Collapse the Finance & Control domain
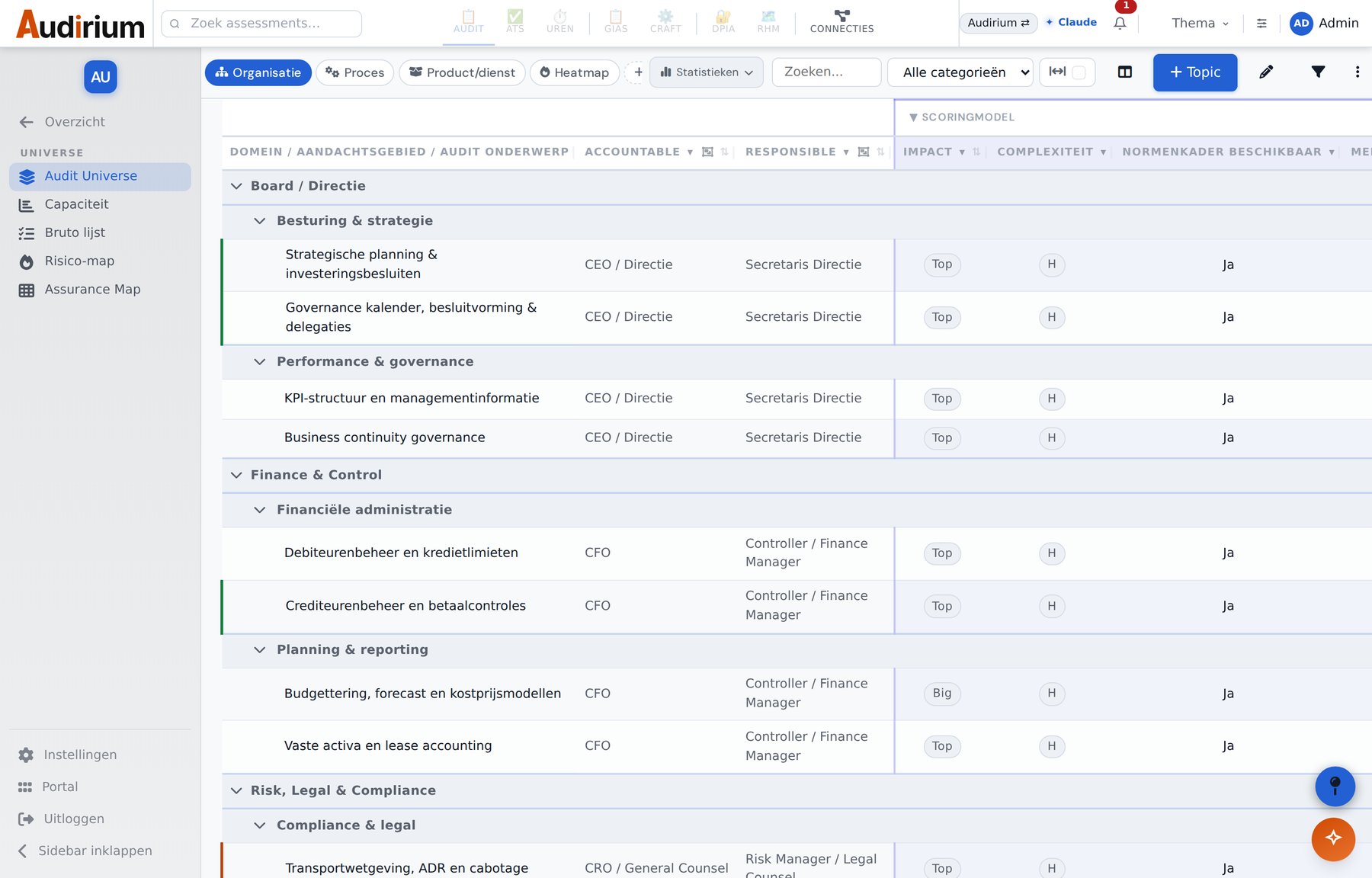Image resolution: width=1372 pixels, height=878 pixels. (x=236, y=475)
